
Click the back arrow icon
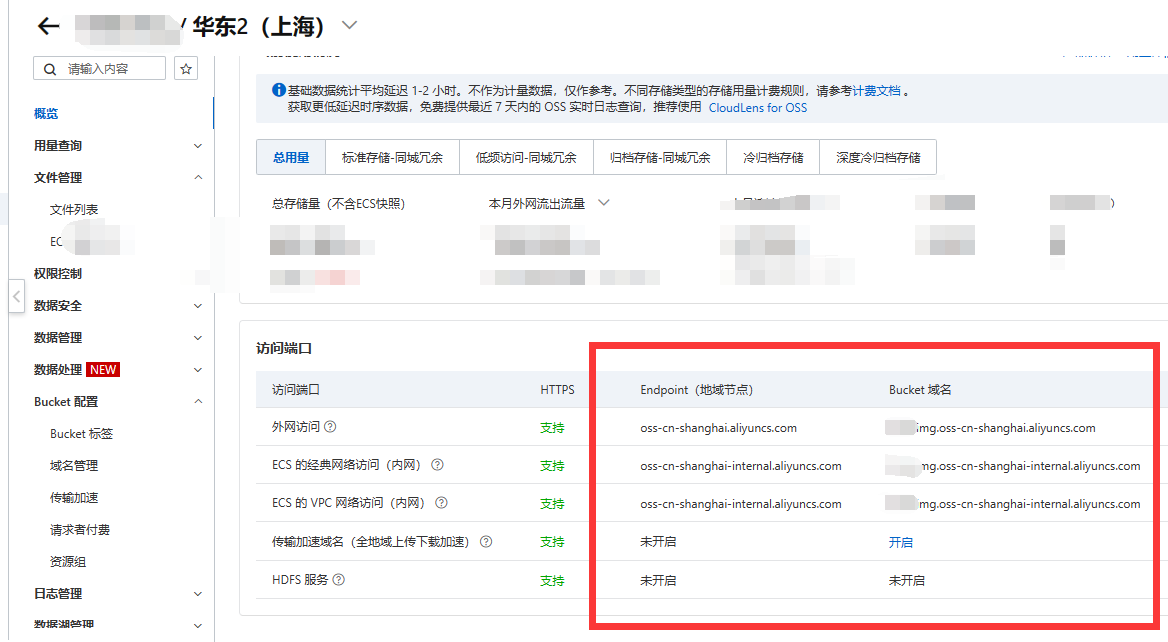(x=48, y=26)
